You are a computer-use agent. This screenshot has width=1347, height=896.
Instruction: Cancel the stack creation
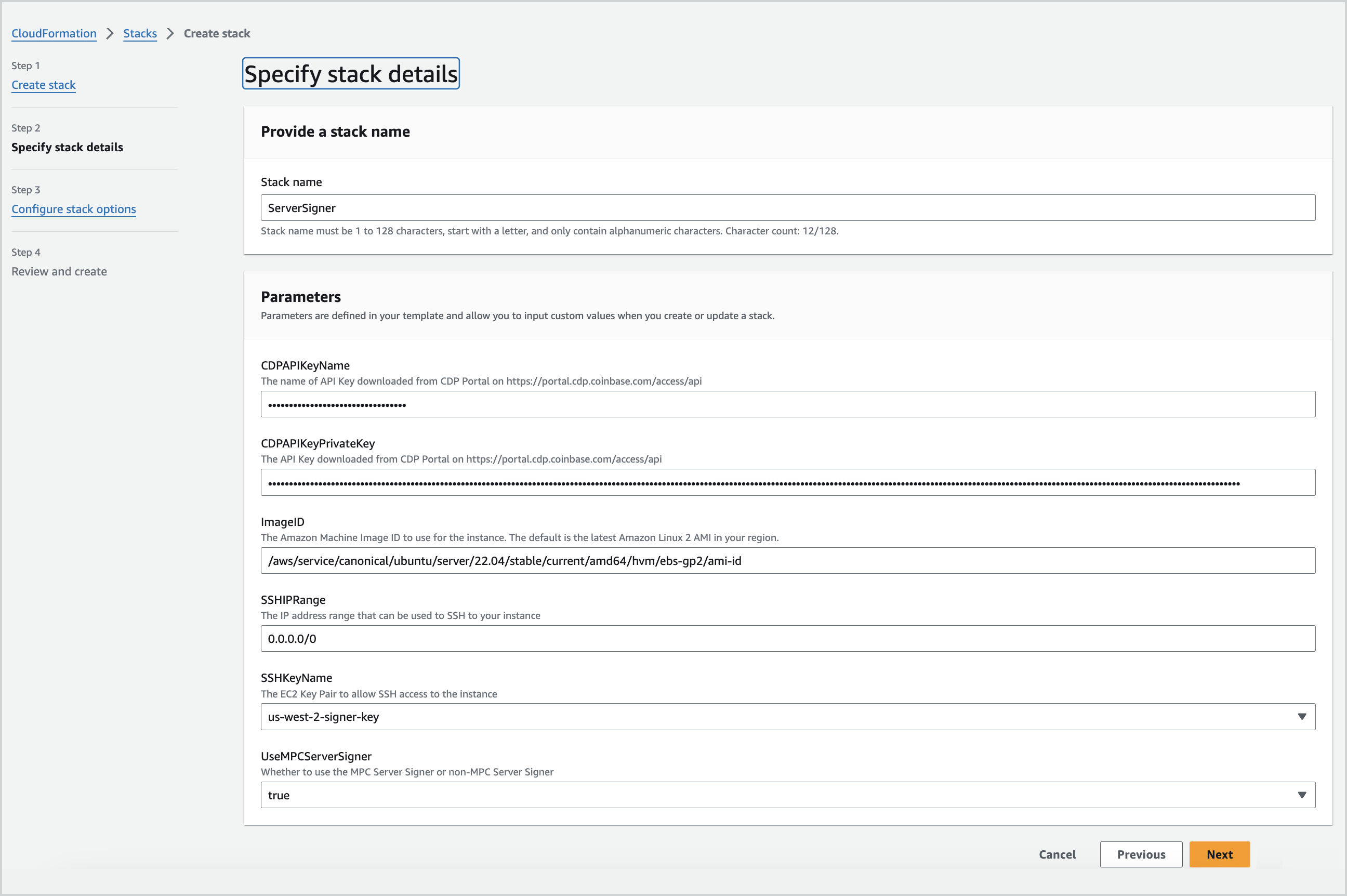[x=1057, y=854]
